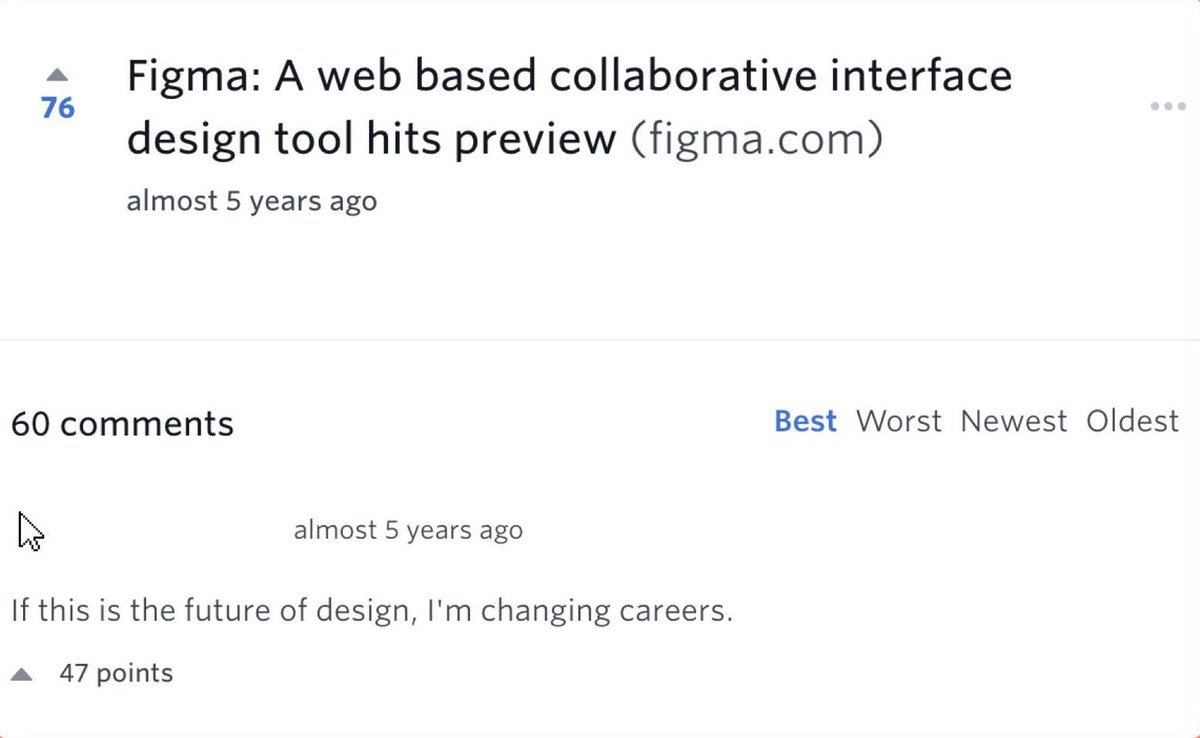Click the blank author area before comment timestamp
Viewport: 1200px width, 738px height.
pyautogui.click(x=160, y=530)
